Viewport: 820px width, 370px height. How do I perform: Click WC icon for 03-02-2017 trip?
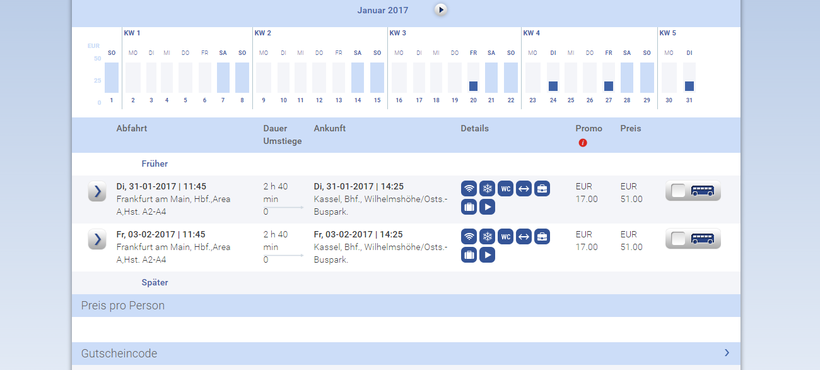point(506,237)
